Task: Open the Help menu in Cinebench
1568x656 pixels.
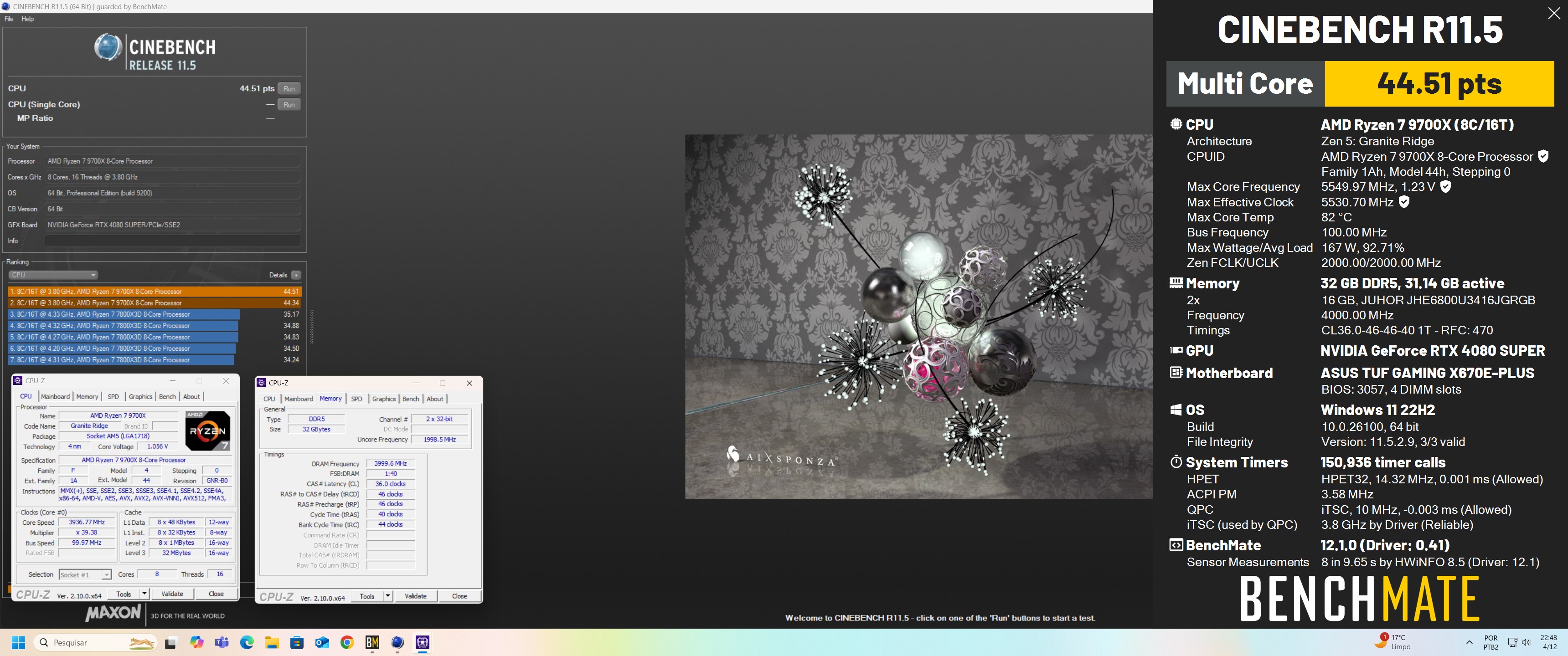Action: 27,19
